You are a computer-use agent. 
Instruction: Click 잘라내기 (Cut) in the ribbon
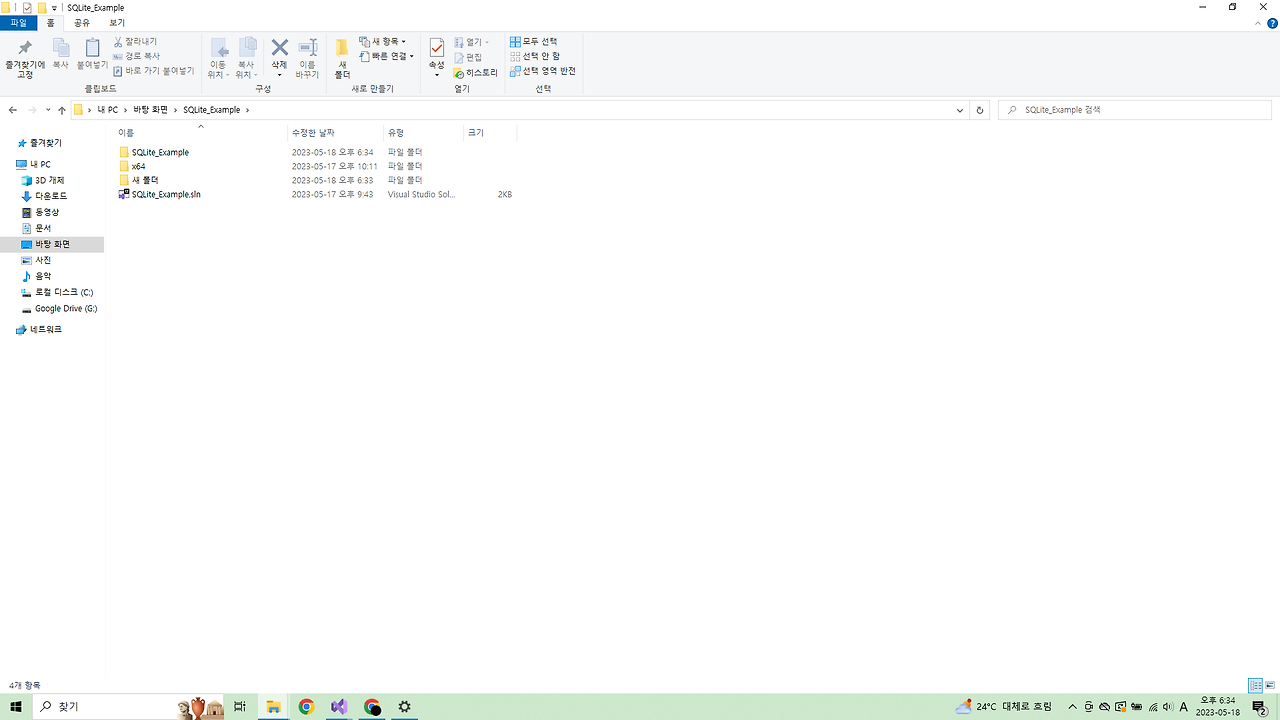(x=135, y=42)
